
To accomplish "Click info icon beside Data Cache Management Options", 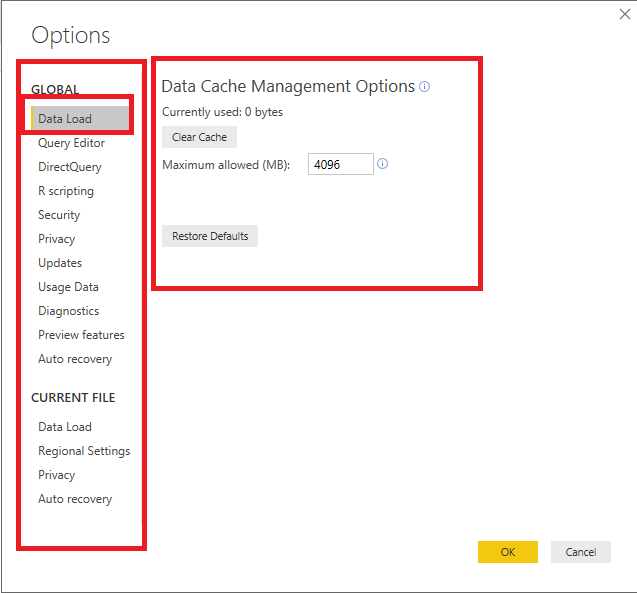I will [x=425, y=87].
